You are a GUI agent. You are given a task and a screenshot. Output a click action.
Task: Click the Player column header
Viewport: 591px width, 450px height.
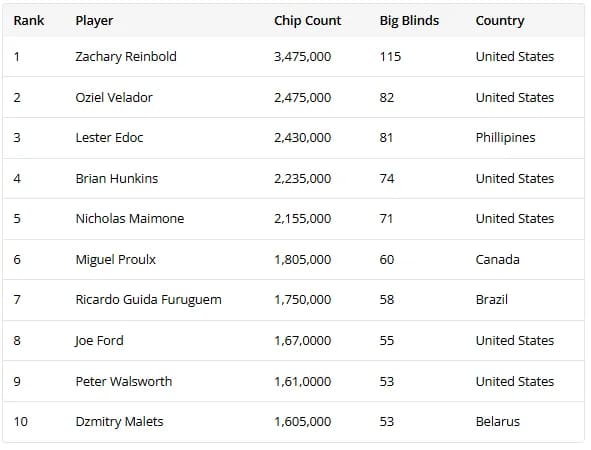point(94,21)
